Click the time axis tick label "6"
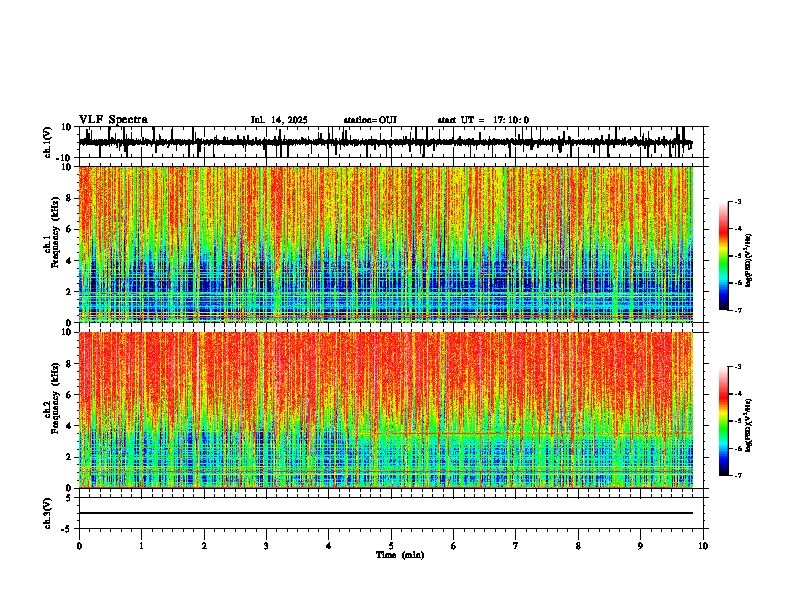 (x=454, y=546)
